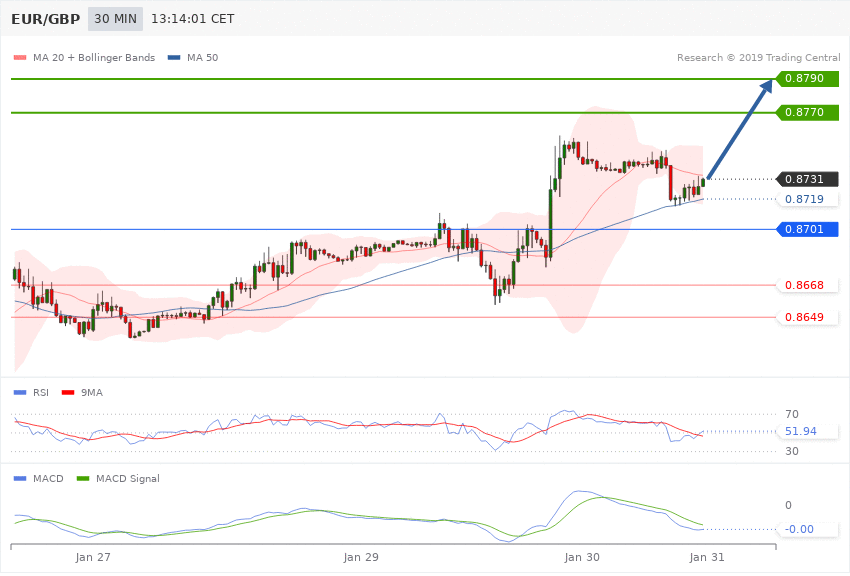850x576 pixels.
Task: Click the RSI legend label
Action: click(x=41, y=392)
